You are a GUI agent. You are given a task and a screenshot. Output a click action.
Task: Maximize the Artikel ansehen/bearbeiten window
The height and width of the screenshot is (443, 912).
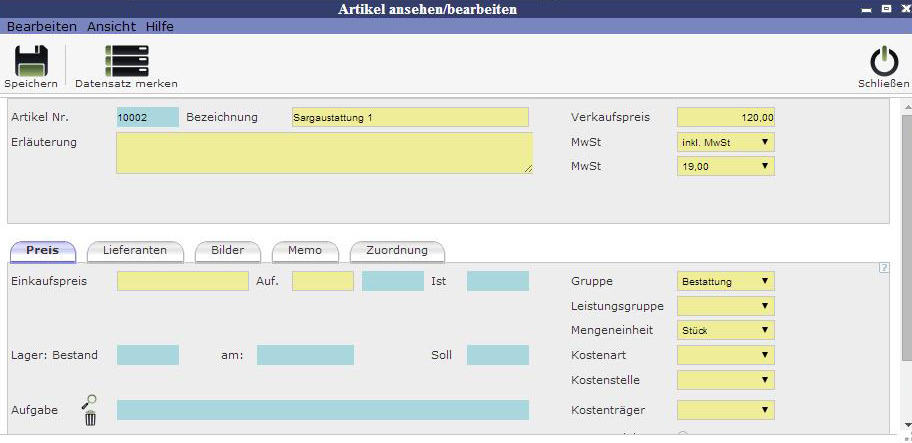click(x=885, y=8)
